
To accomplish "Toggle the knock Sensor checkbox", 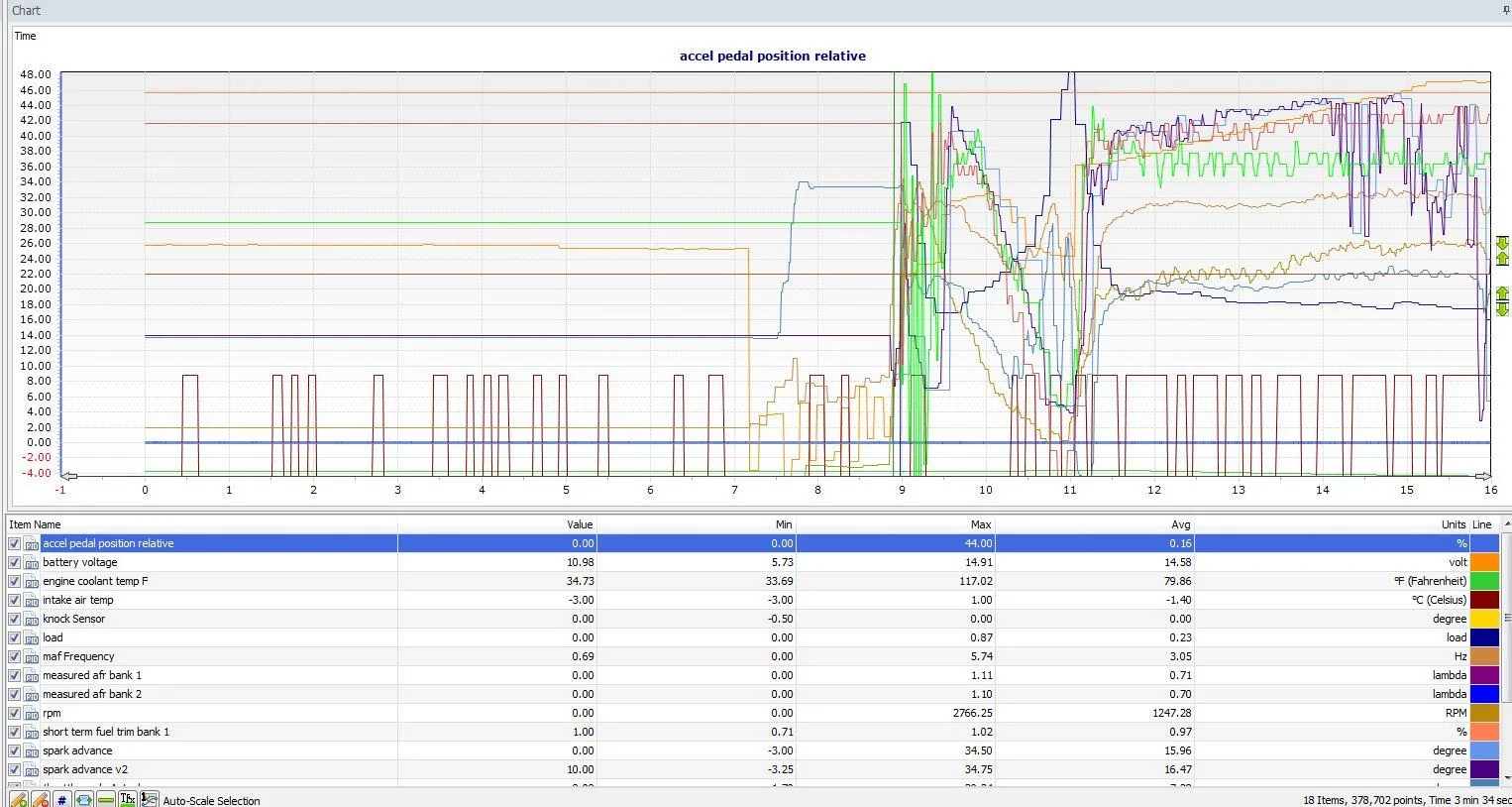I will coord(14,619).
